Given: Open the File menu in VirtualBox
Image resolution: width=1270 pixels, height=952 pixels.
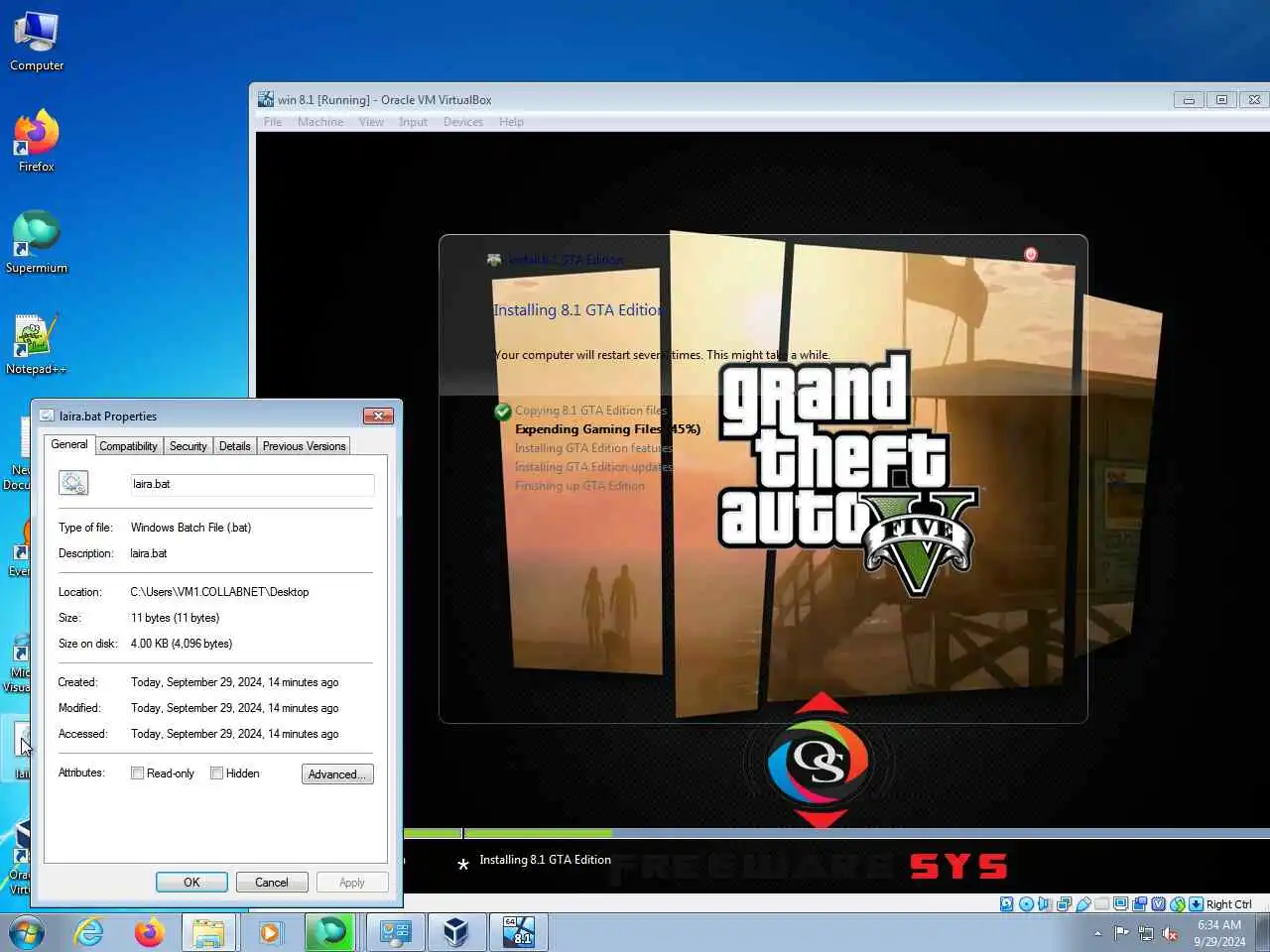Looking at the screenshot, I should tap(273, 122).
